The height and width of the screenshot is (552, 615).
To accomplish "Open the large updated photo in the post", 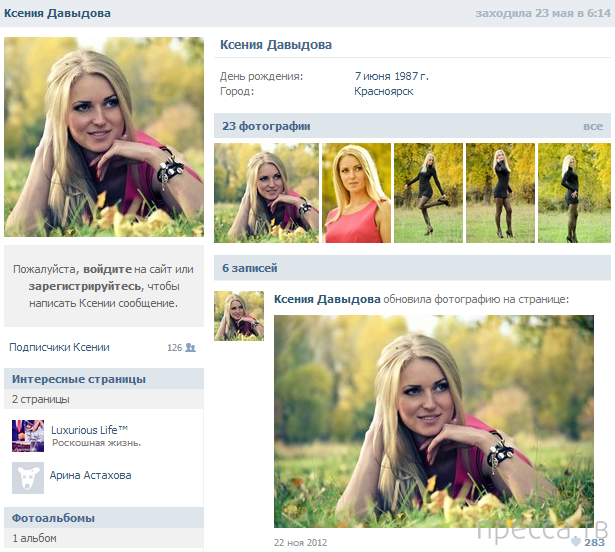I will (433, 420).
